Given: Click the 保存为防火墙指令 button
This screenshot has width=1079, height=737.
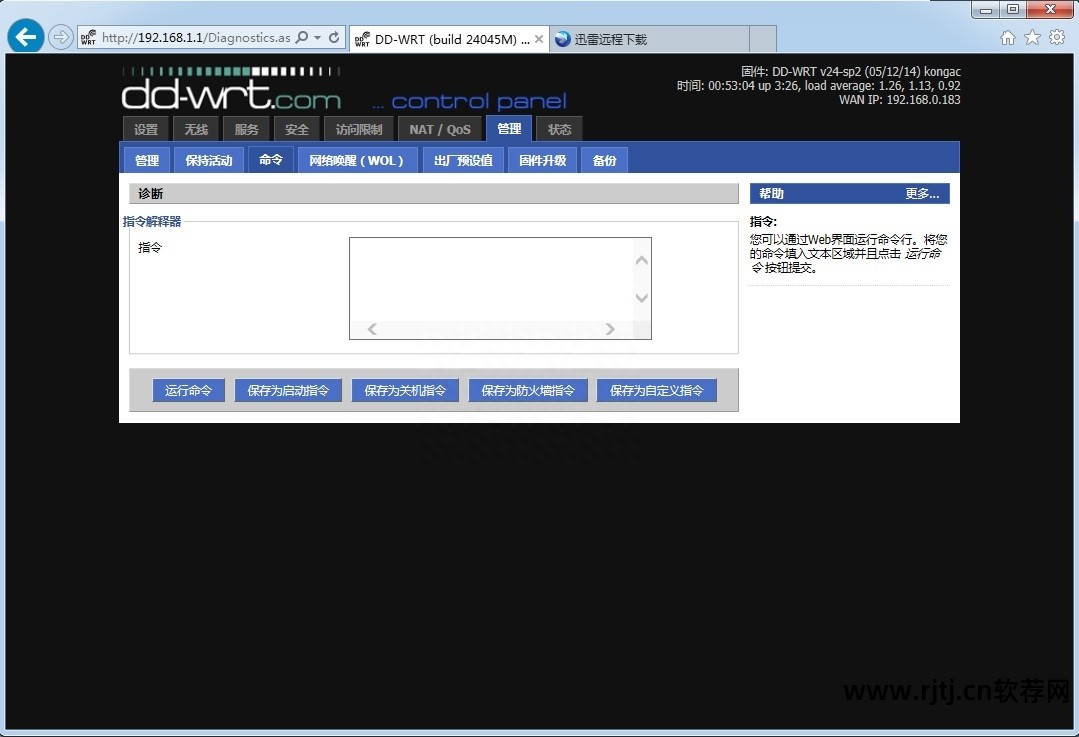Looking at the screenshot, I should 528,390.
